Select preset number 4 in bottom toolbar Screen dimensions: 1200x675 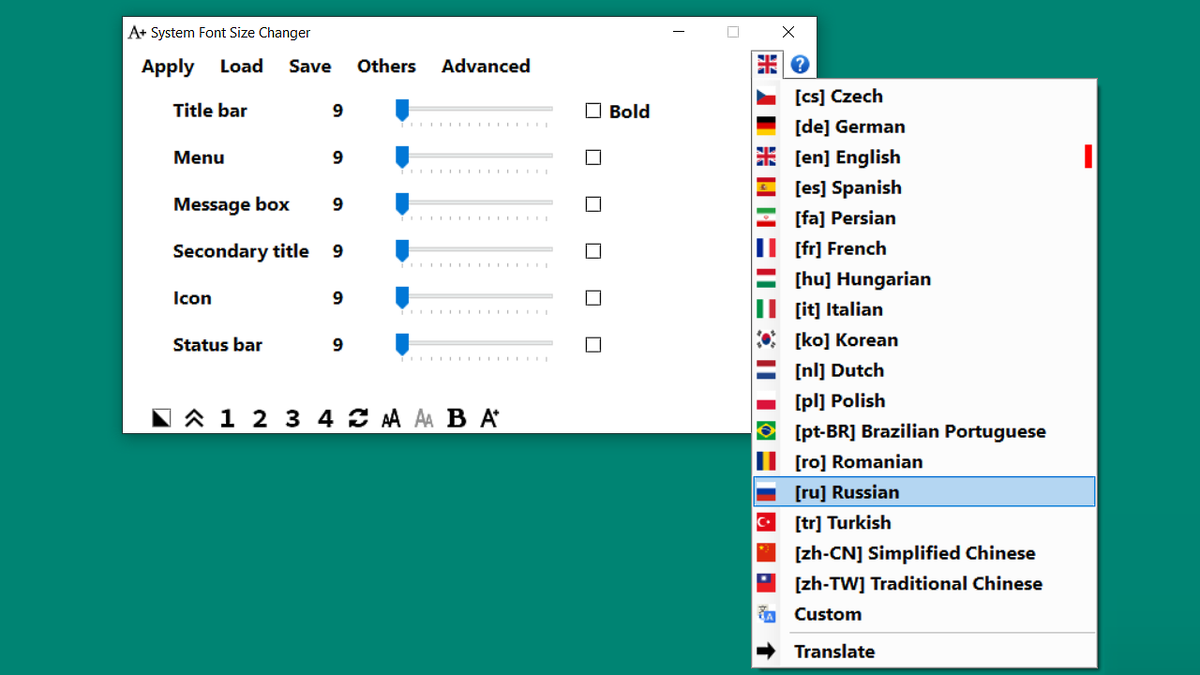pos(325,418)
